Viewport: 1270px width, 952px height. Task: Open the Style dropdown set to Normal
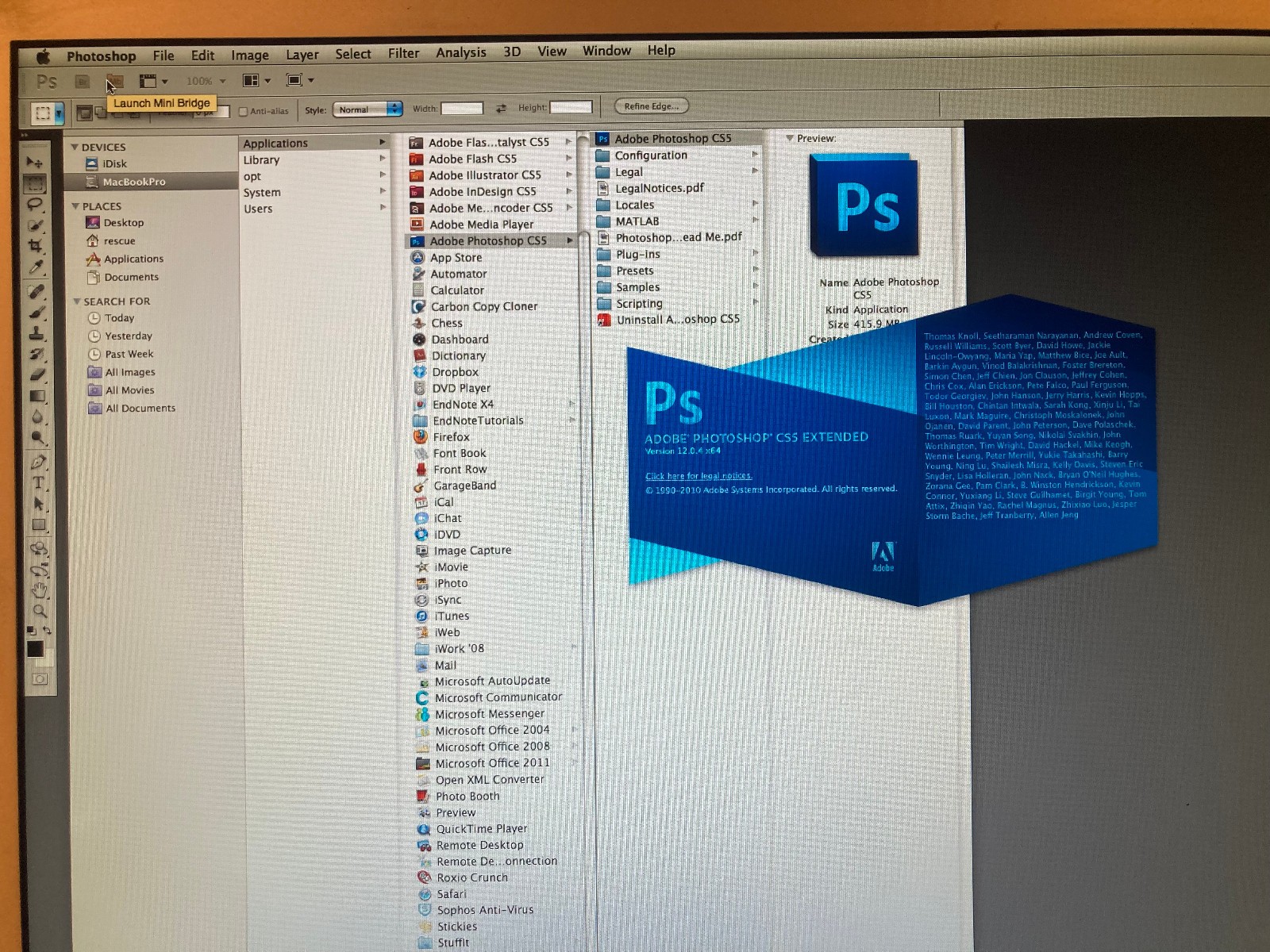click(x=368, y=109)
